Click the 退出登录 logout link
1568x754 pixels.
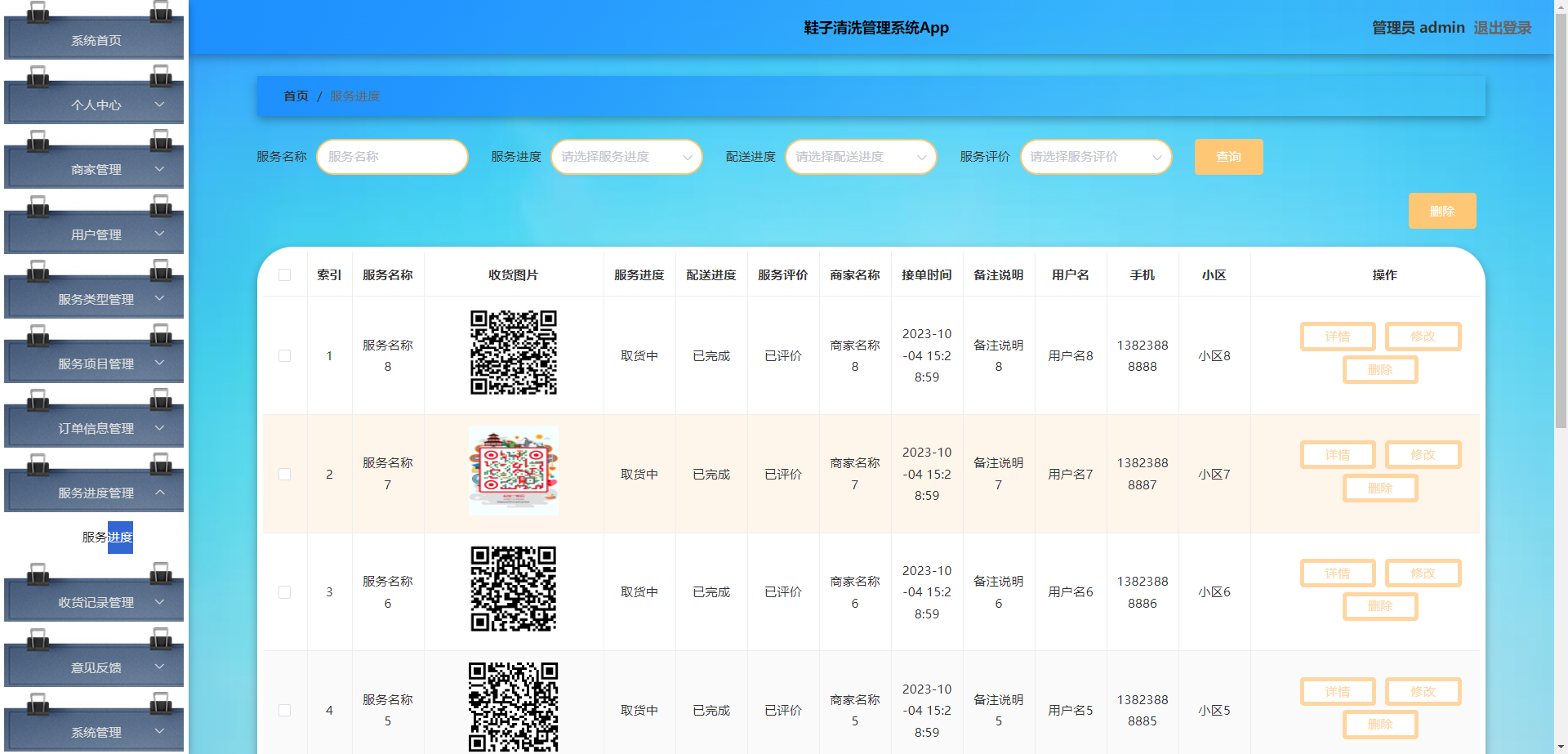point(1503,27)
